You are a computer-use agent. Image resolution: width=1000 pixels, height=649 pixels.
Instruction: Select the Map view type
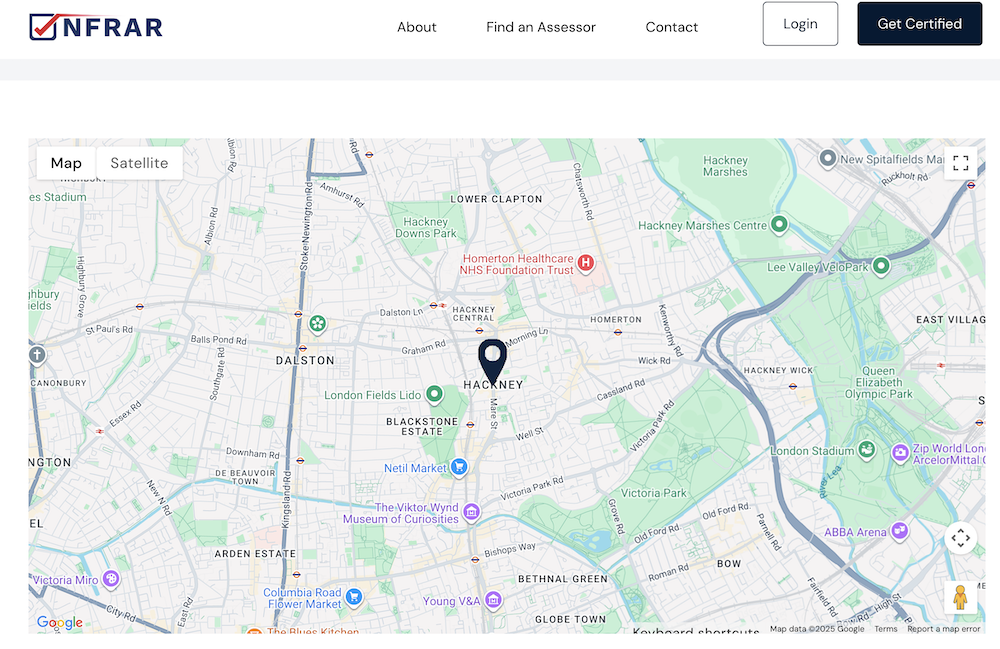click(66, 163)
